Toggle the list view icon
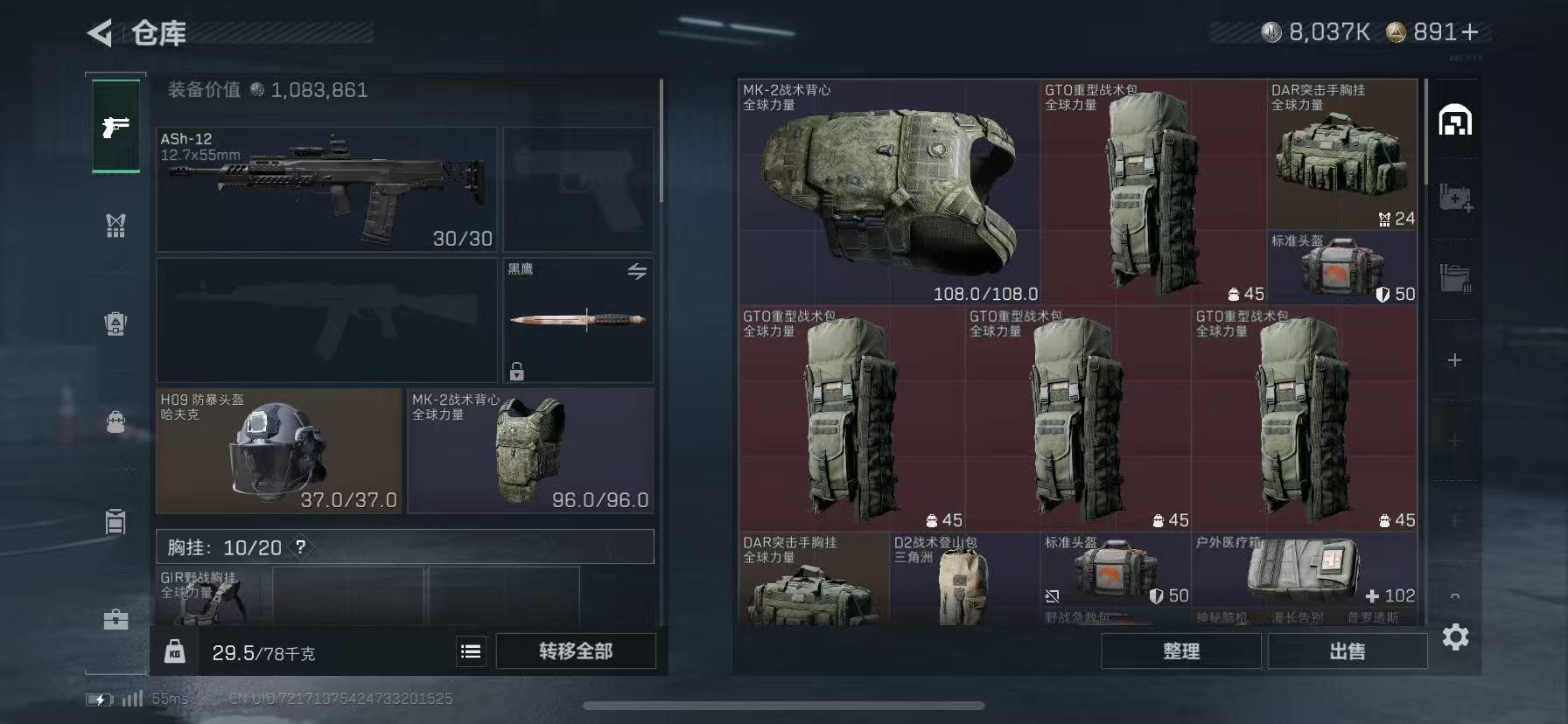This screenshot has height=724, width=1568. point(471,651)
